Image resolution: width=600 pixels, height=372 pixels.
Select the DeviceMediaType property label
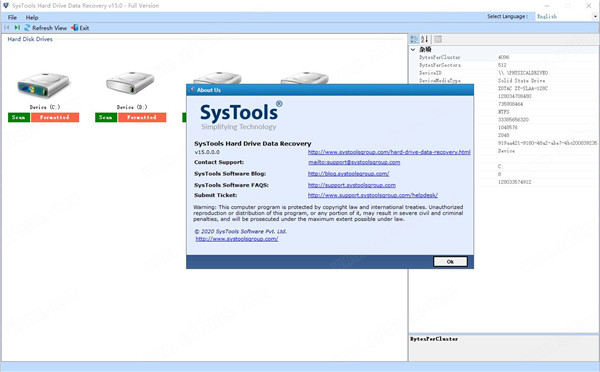440,81
